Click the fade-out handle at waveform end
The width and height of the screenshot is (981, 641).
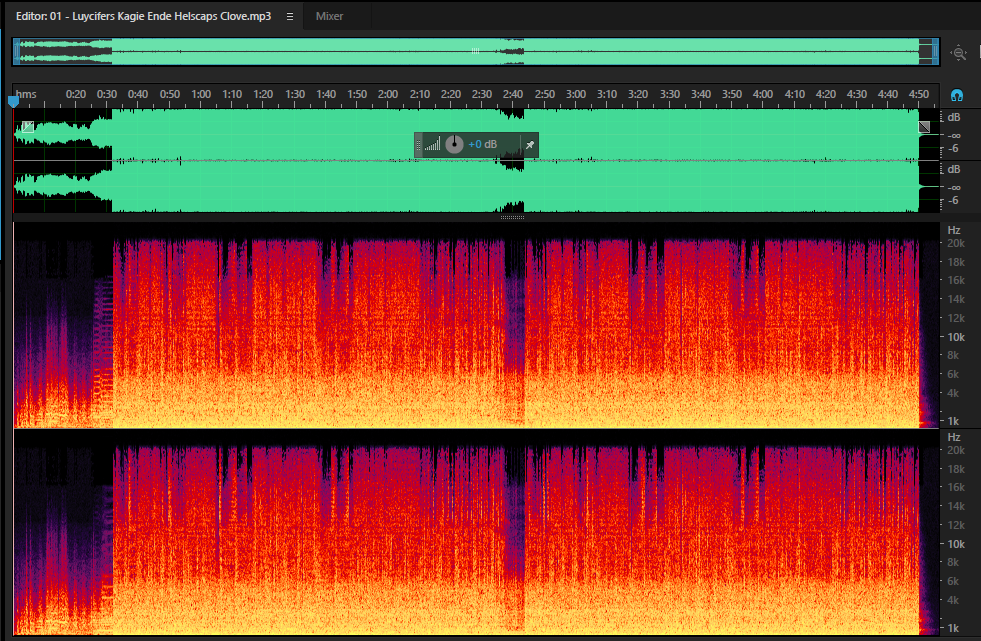(x=924, y=127)
